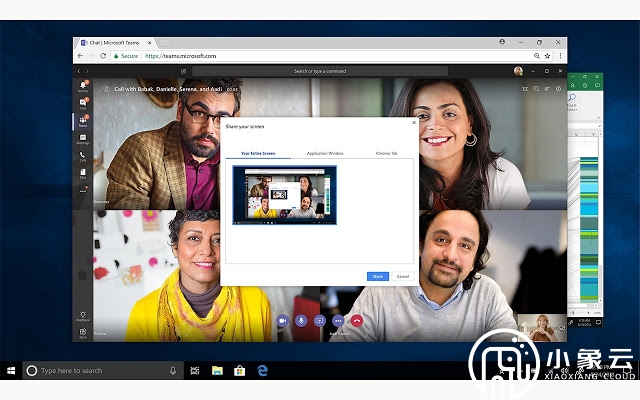Close the Chat | Microsoft Teams tab
640x400 pixels.
pyautogui.click(x=150, y=42)
